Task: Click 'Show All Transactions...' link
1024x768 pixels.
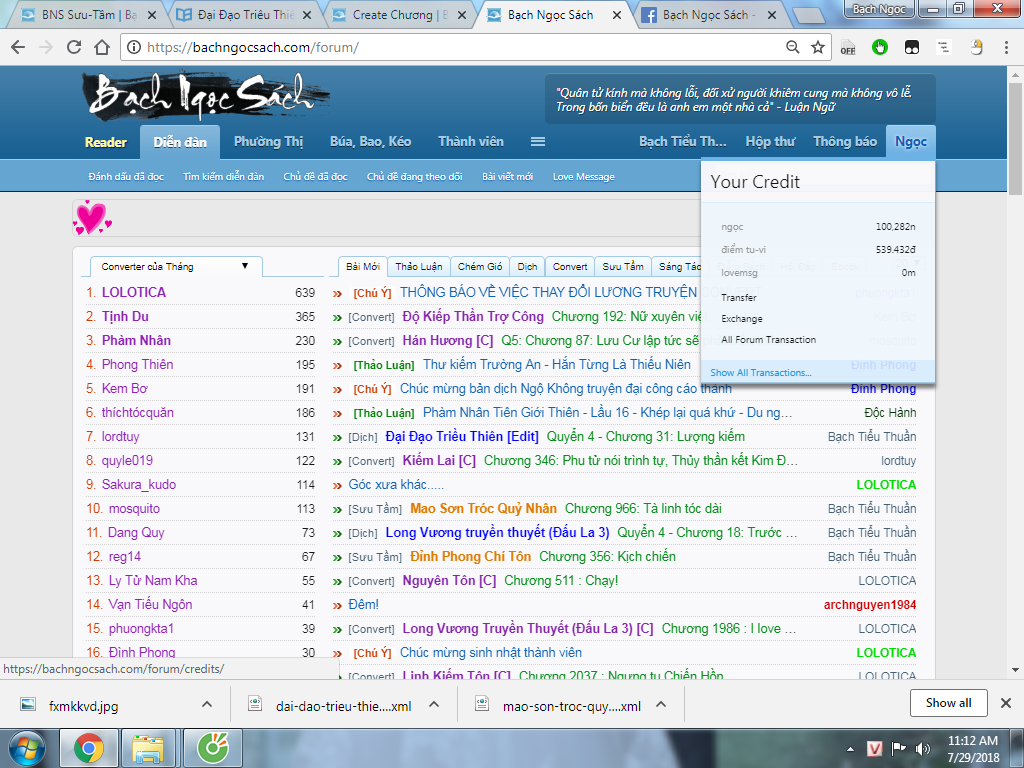Action: pos(761,373)
